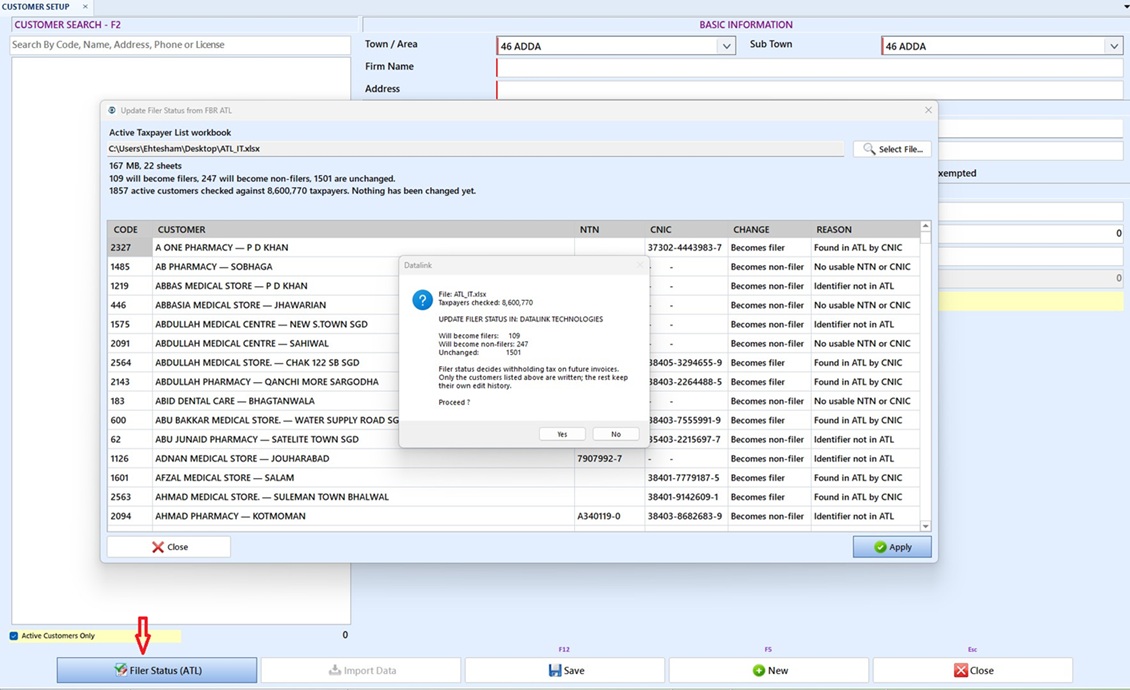Select row ADNAN MEDICAL STORE — JOUHARABAD

point(514,459)
